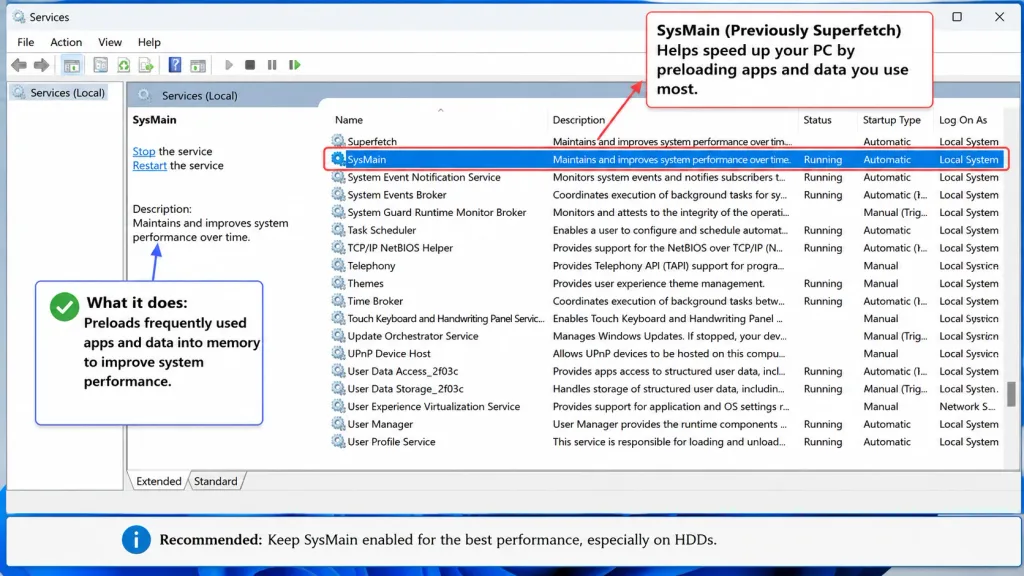Select the System Events Broker row
The width and height of the screenshot is (1024, 576).
pyautogui.click(x=665, y=195)
